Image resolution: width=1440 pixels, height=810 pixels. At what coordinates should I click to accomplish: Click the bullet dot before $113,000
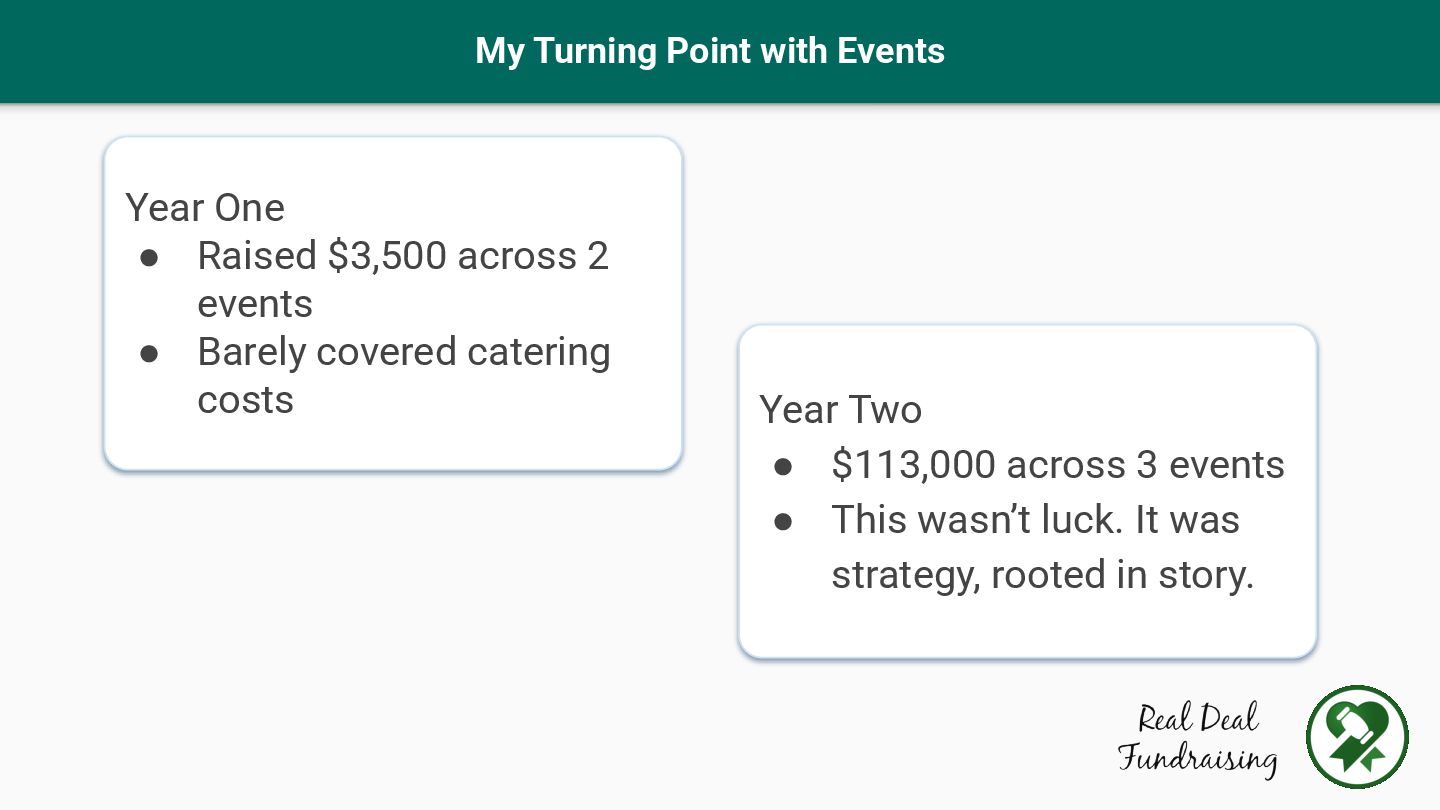pyautogui.click(x=783, y=467)
